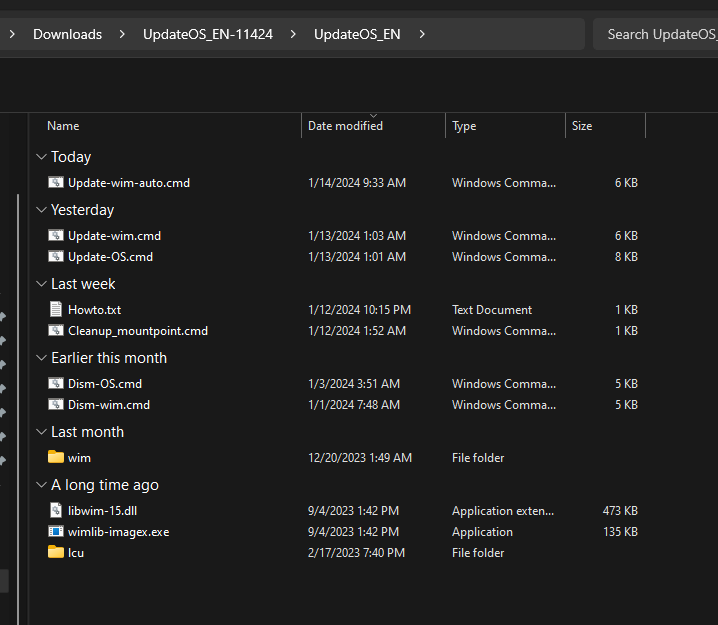The height and width of the screenshot is (625, 718).
Task: Click the Earlier this month heading
Action: pos(109,358)
